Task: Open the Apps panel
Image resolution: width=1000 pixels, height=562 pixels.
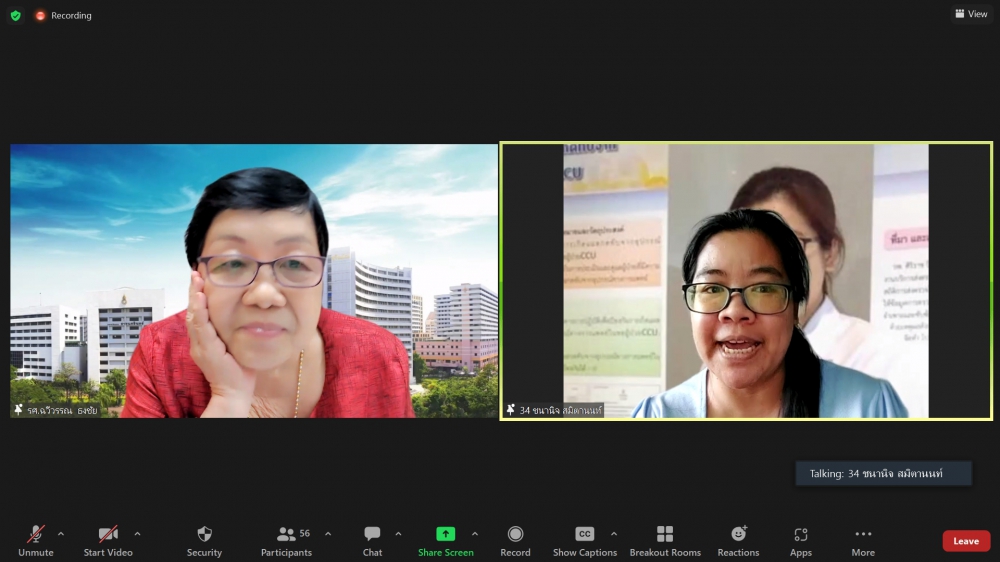Action: click(x=800, y=541)
